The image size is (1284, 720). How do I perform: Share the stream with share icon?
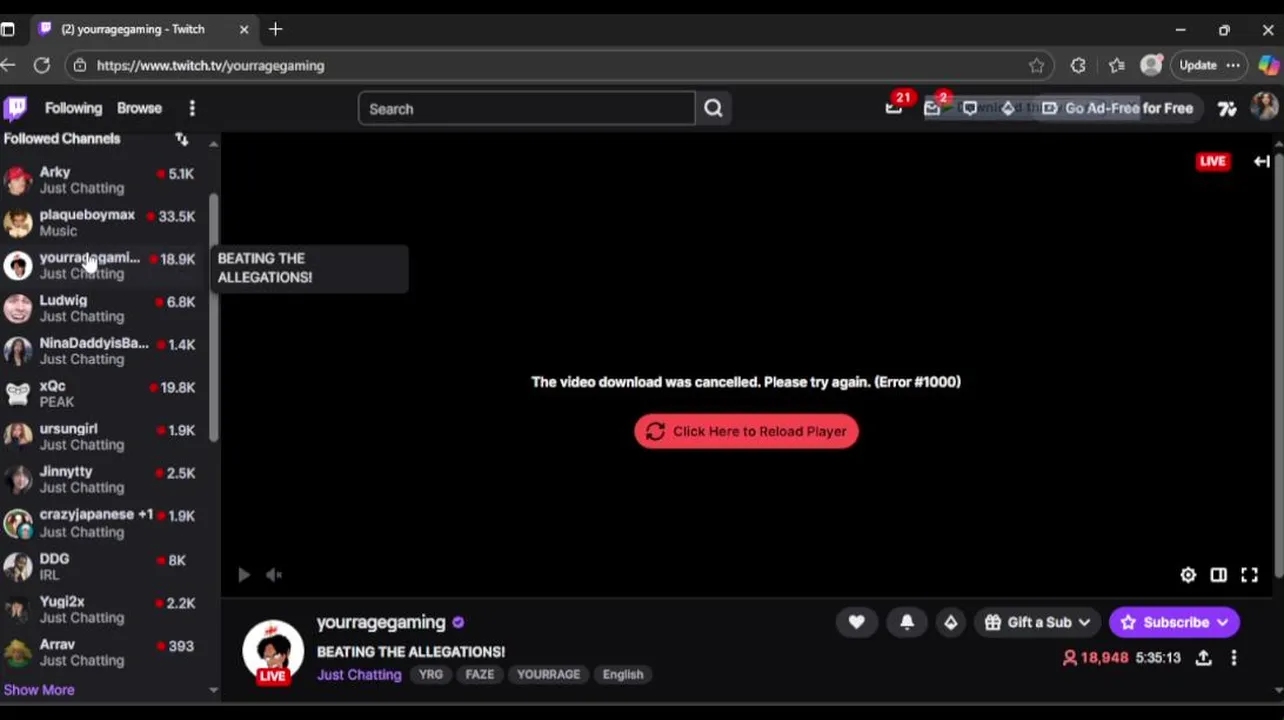(x=1203, y=658)
